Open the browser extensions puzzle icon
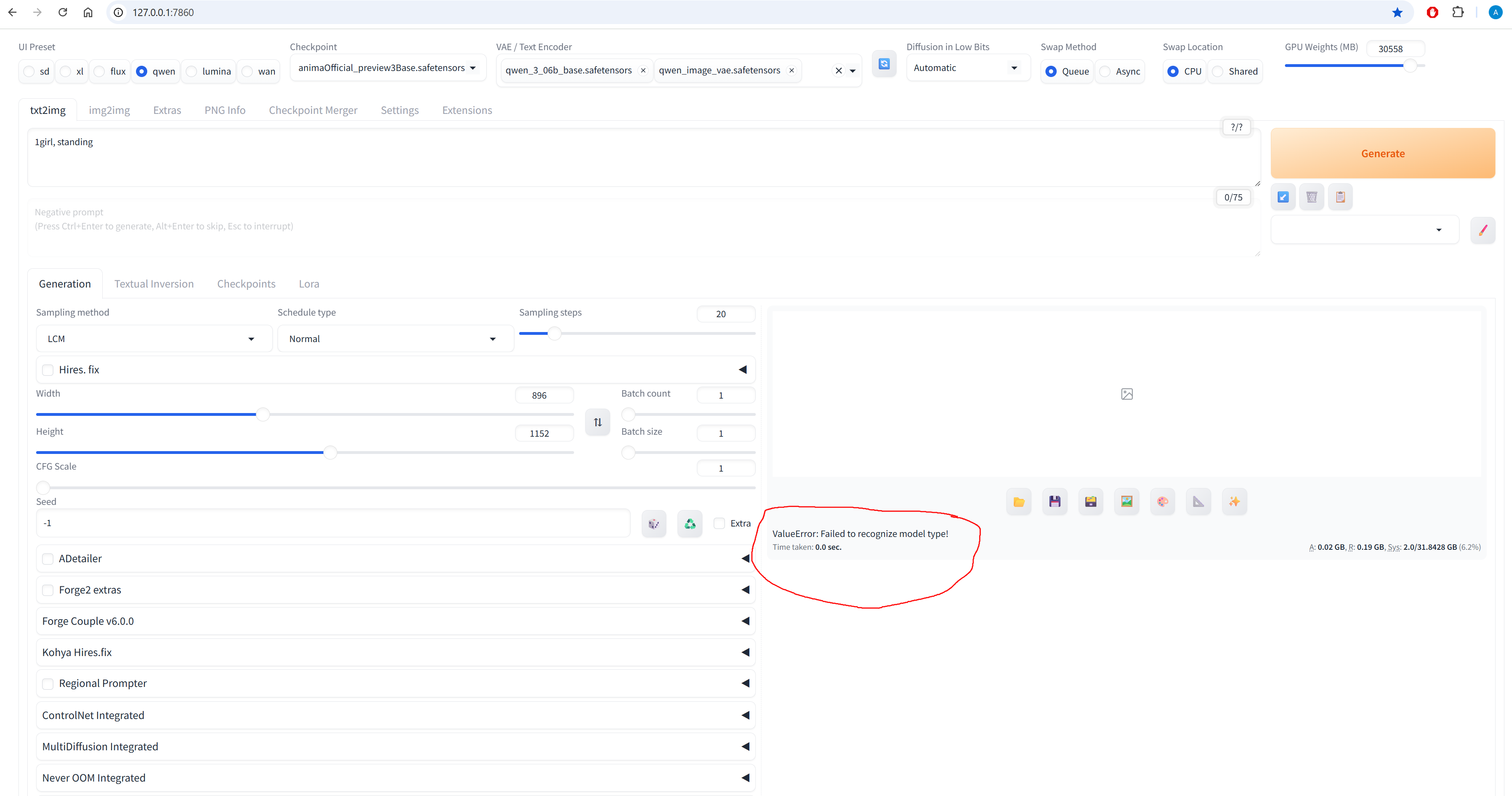 pos(1458,12)
